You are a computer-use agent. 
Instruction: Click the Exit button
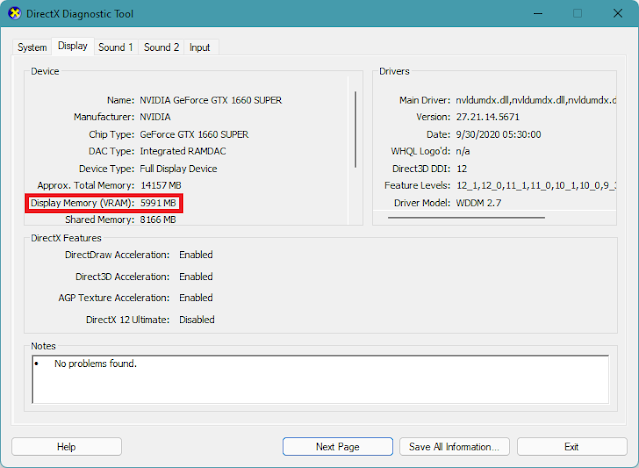point(572,447)
